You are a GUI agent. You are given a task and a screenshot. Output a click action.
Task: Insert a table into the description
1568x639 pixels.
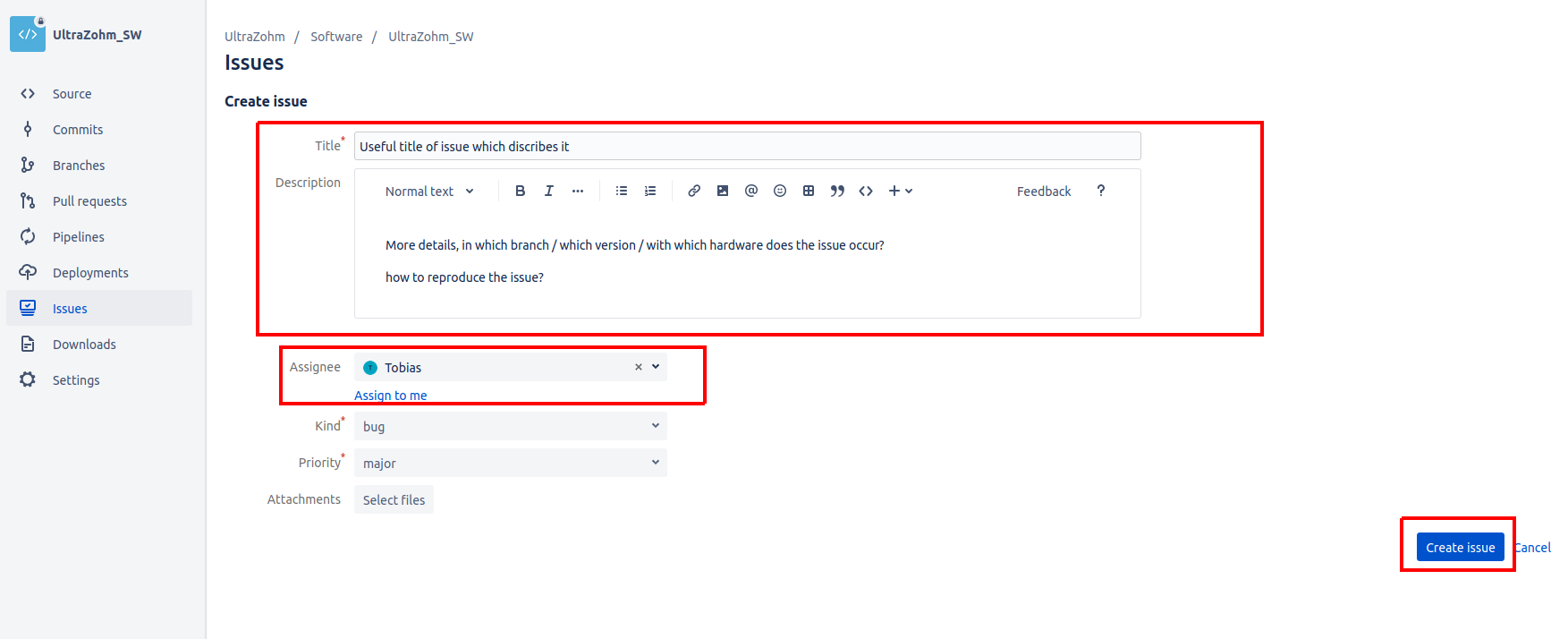[x=809, y=191]
